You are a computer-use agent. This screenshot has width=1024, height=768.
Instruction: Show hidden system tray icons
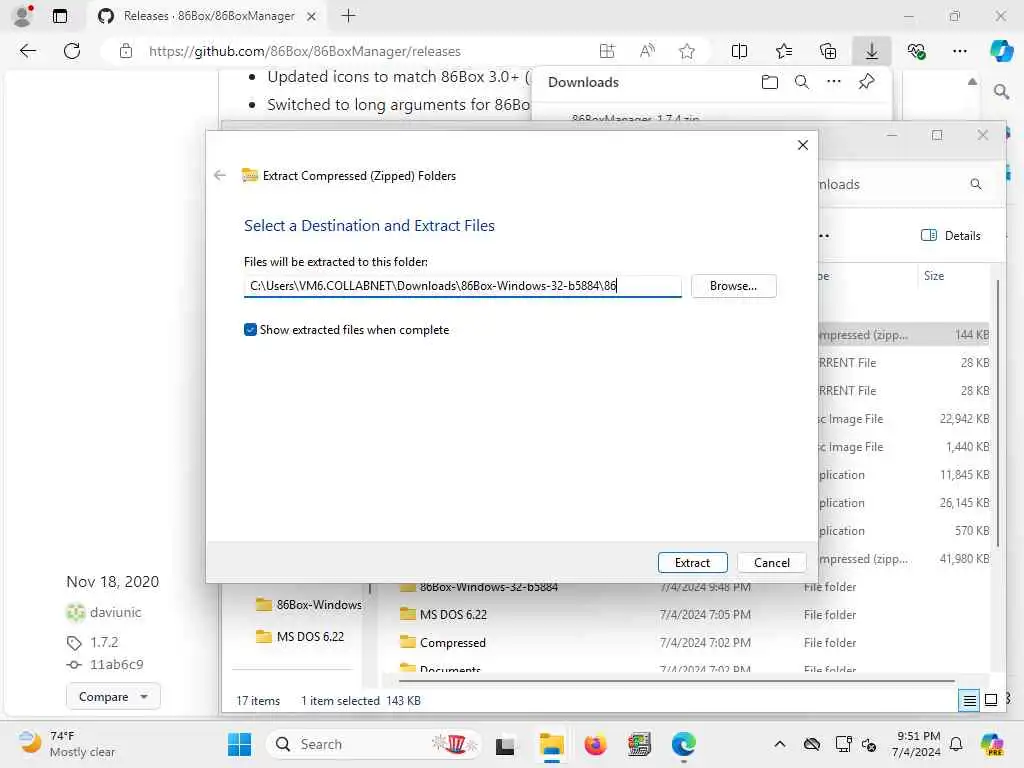780,744
